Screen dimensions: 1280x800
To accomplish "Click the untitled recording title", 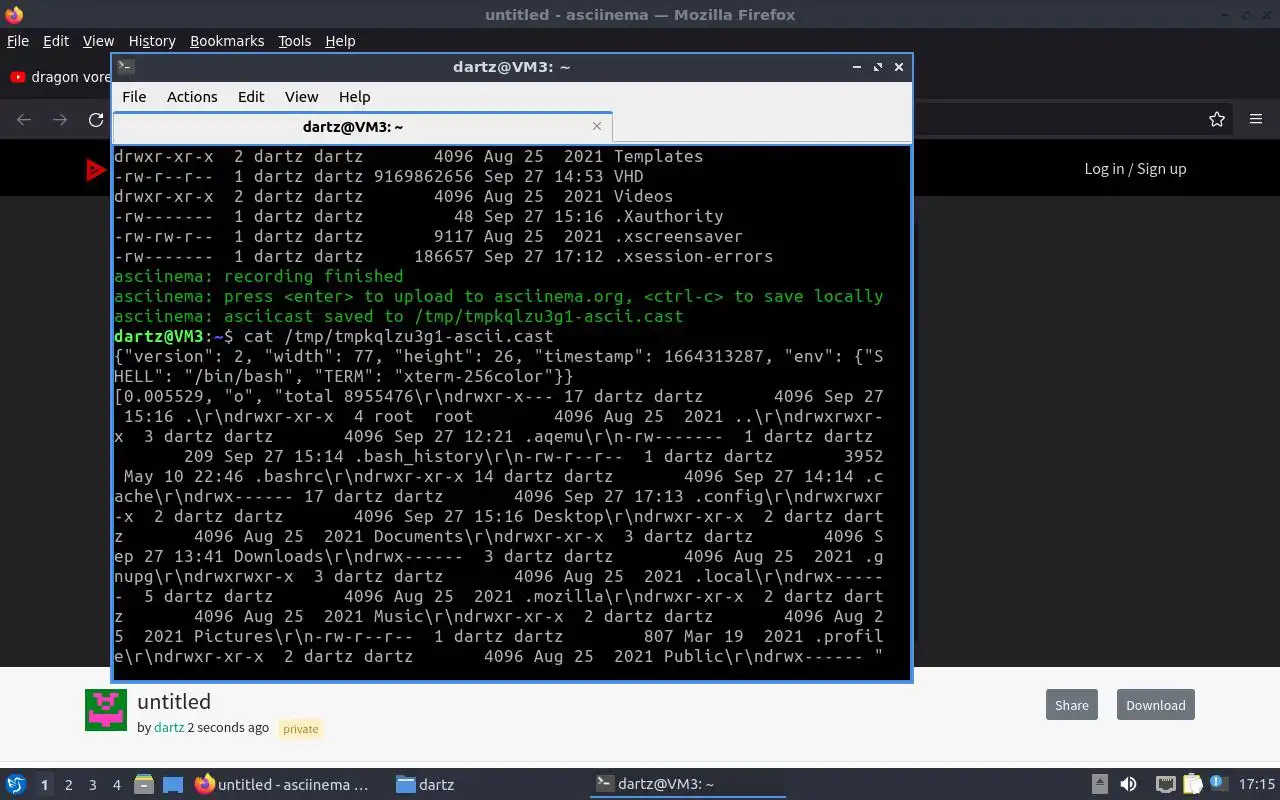I will (x=174, y=701).
